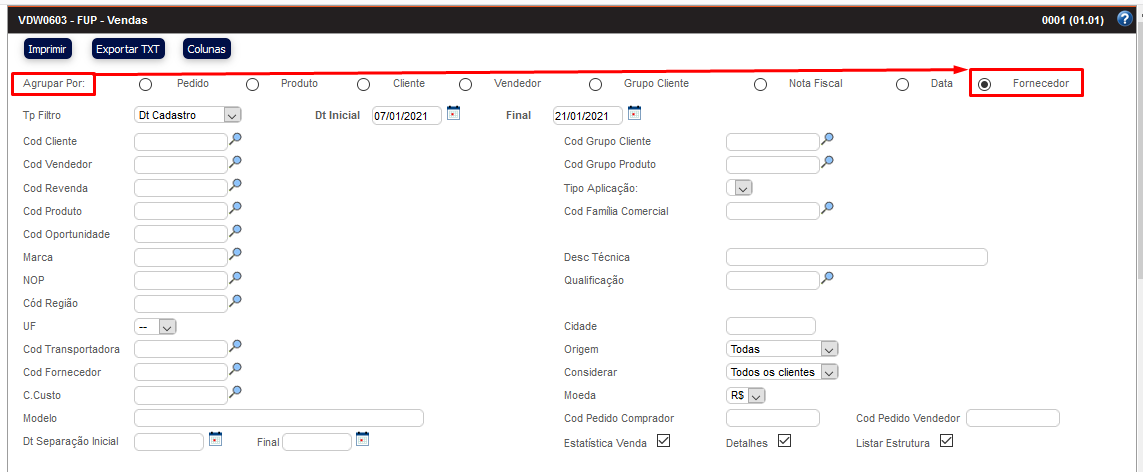Open the help question mark icon

(1124, 19)
